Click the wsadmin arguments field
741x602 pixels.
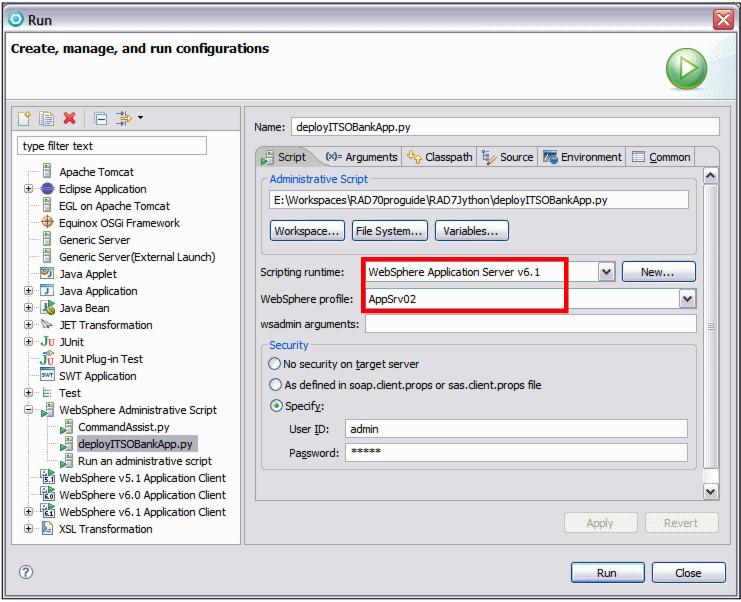tap(530, 324)
